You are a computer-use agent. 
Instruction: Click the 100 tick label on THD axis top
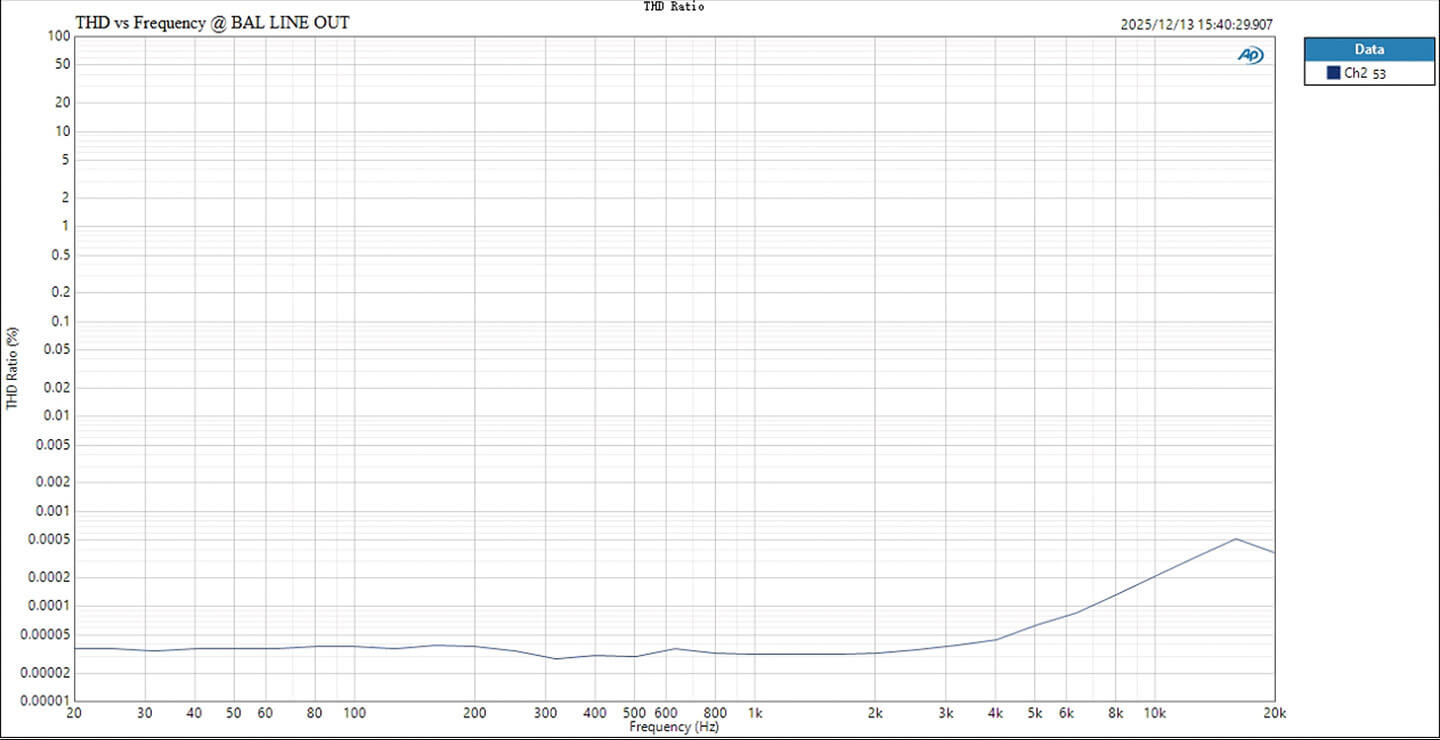coord(58,37)
